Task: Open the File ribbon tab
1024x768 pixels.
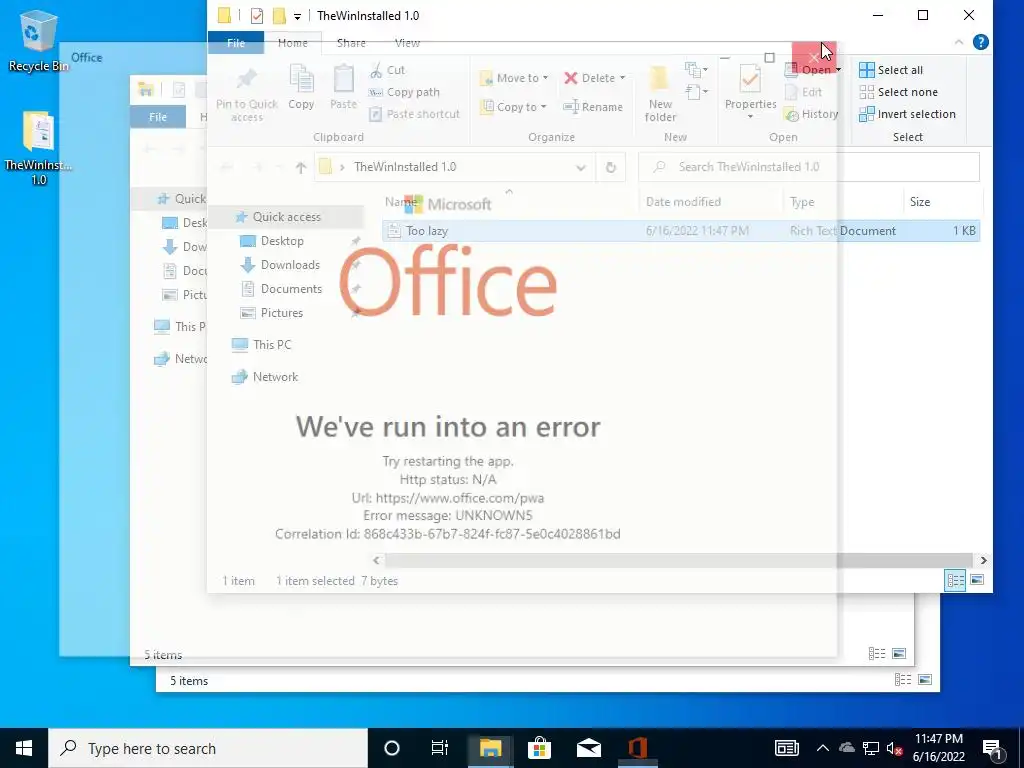Action: click(236, 43)
